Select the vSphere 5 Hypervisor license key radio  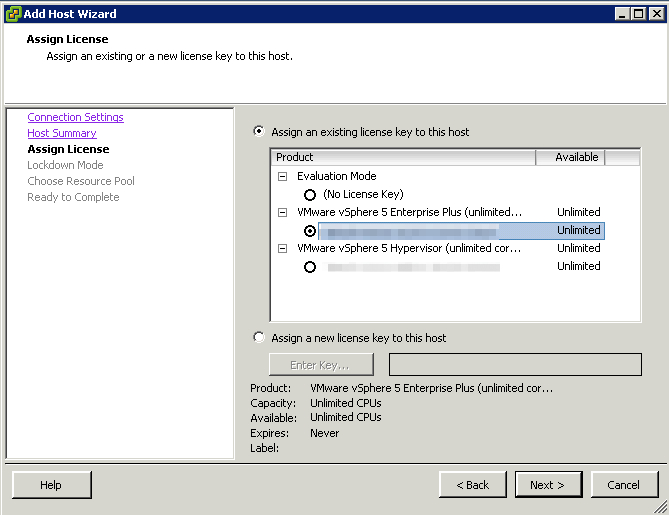coord(310,267)
